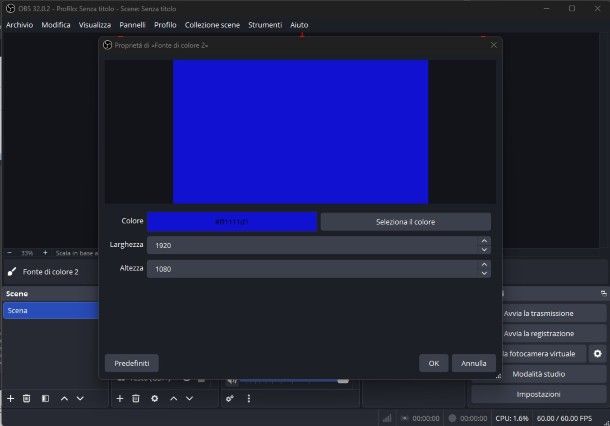This screenshot has width=610, height=426.
Task: Reset properties with Predefiniti button
Action: click(x=131, y=363)
